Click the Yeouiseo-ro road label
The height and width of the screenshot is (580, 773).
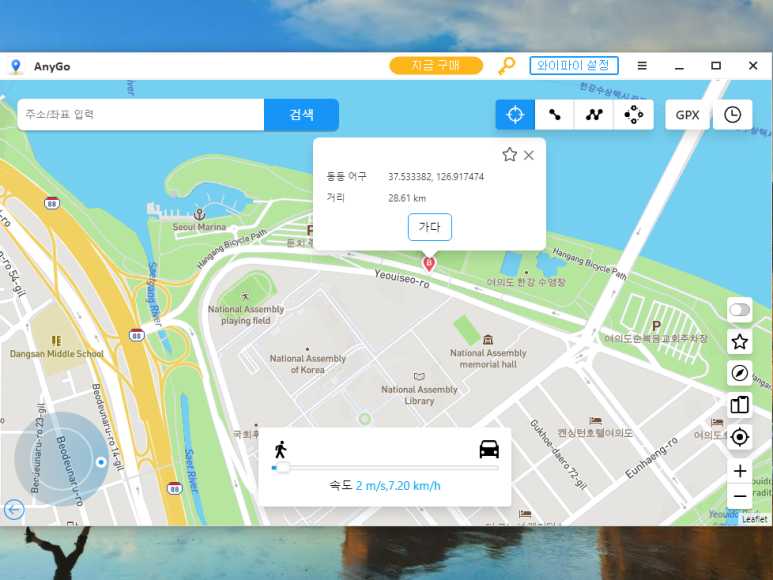point(401,279)
